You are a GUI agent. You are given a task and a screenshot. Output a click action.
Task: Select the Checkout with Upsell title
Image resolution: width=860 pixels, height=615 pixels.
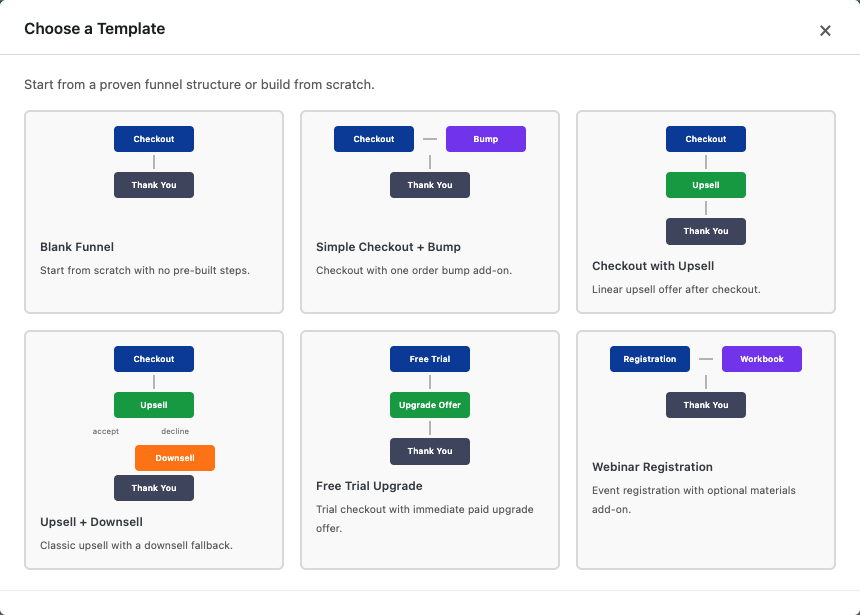[x=653, y=266]
